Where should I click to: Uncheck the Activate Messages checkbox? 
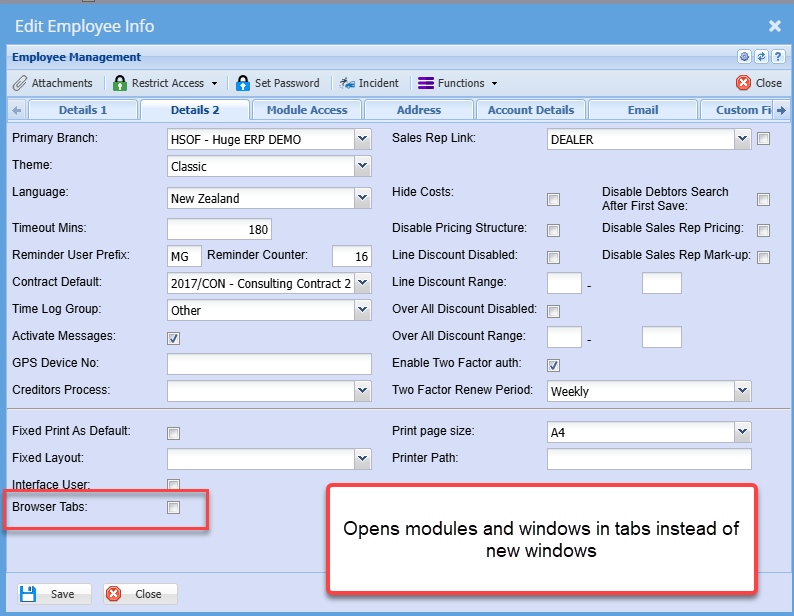pyautogui.click(x=174, y=338)
